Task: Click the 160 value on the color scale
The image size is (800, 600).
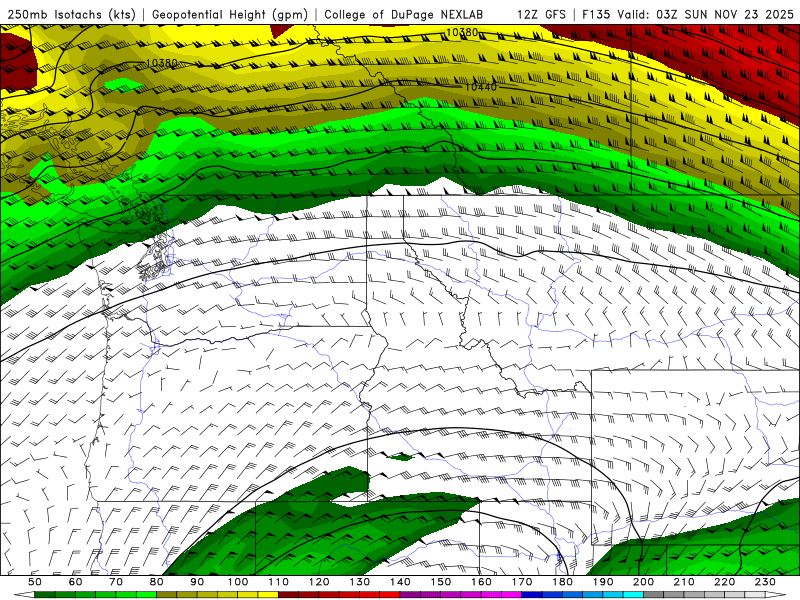Action: [481, 582]
